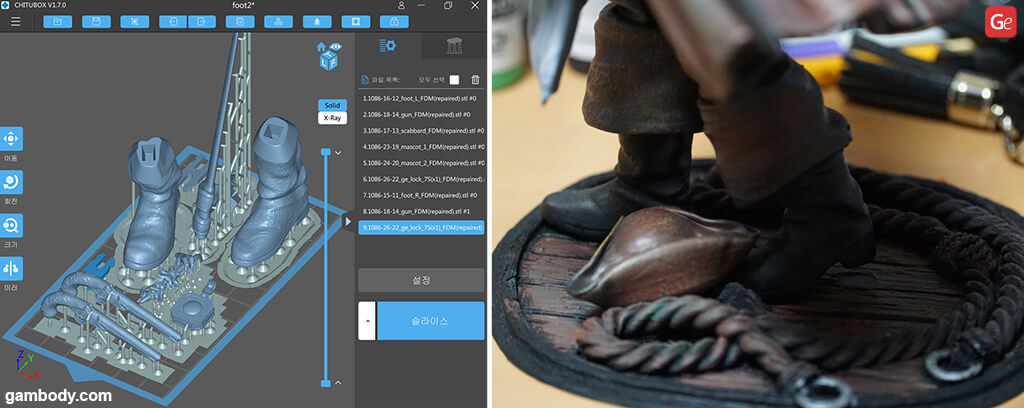Click the open file toolbar icon
The image size is (1024, 408).
(x=57, y=21)
